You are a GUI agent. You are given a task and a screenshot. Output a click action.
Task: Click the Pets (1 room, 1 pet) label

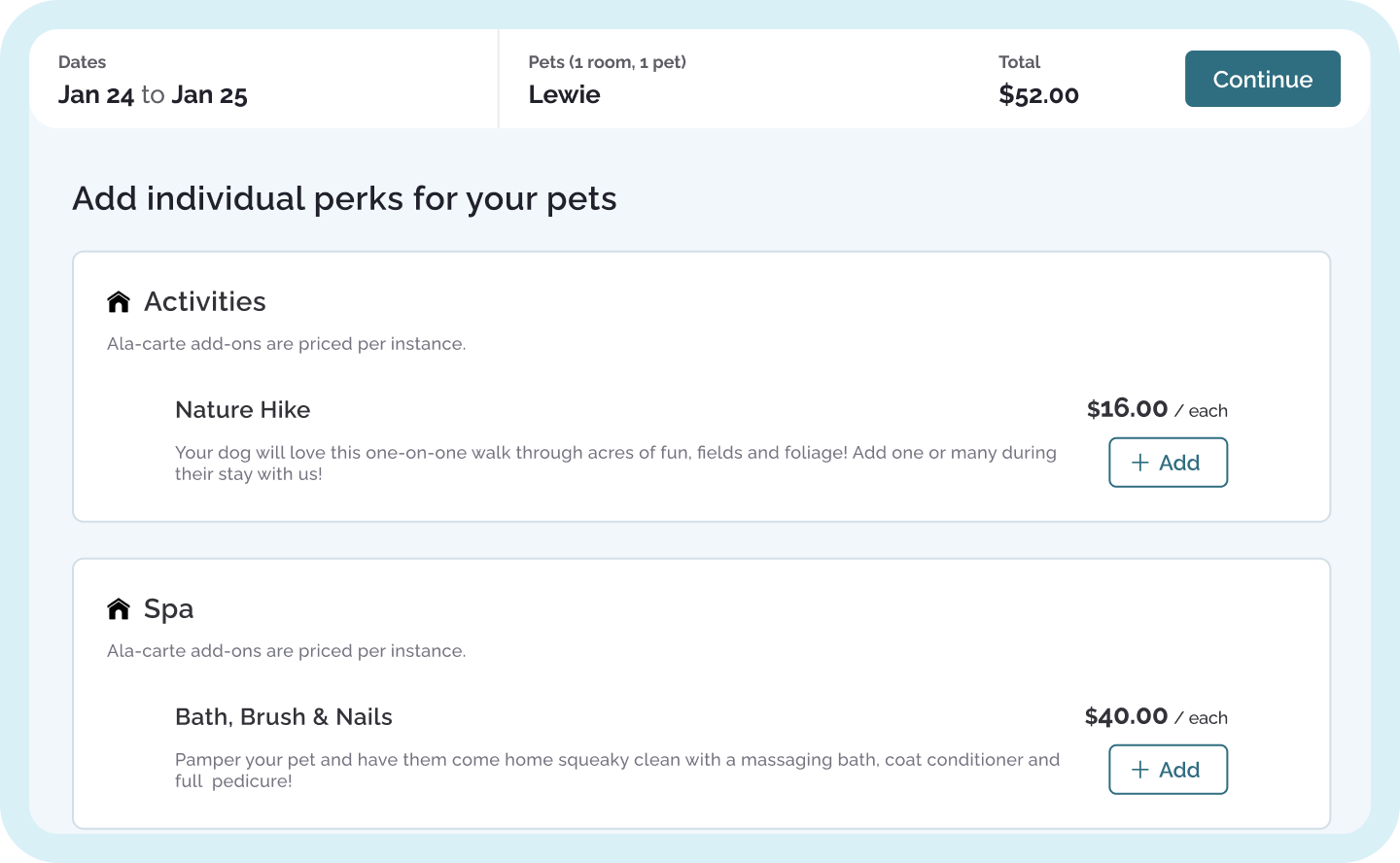pyautogui.click(x=608, y=62)
